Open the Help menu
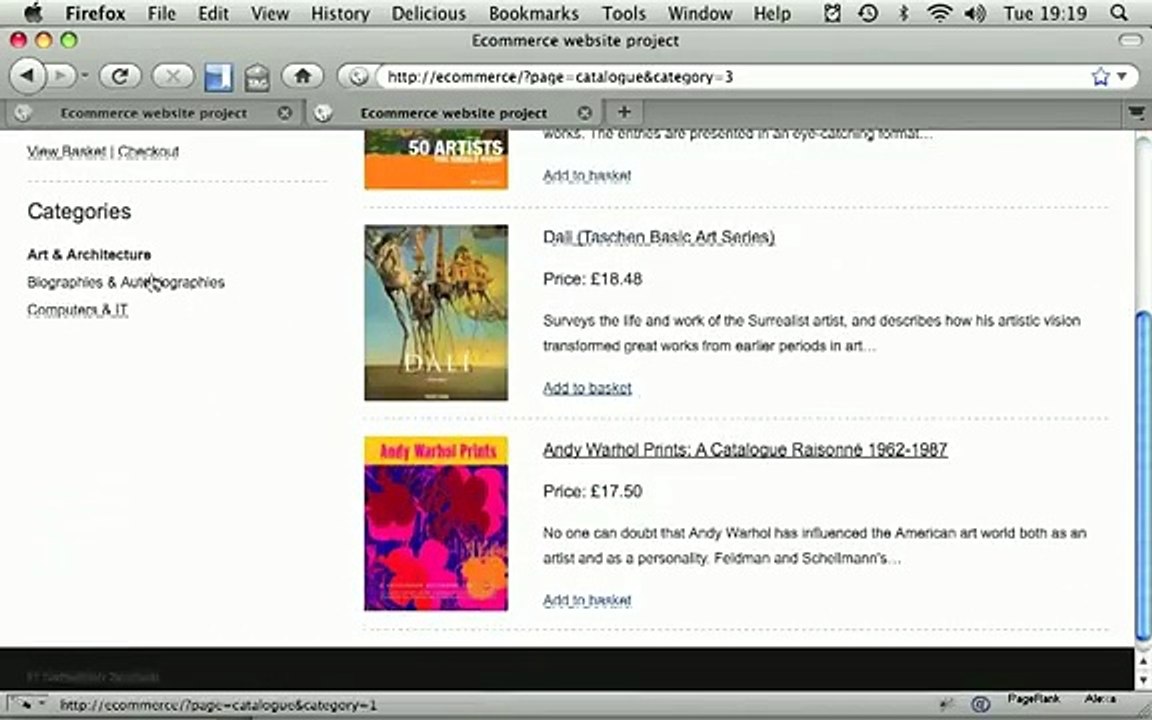The height and width of the screenshot is (720, 1152). pyautogui.click(x=771, y=13)
